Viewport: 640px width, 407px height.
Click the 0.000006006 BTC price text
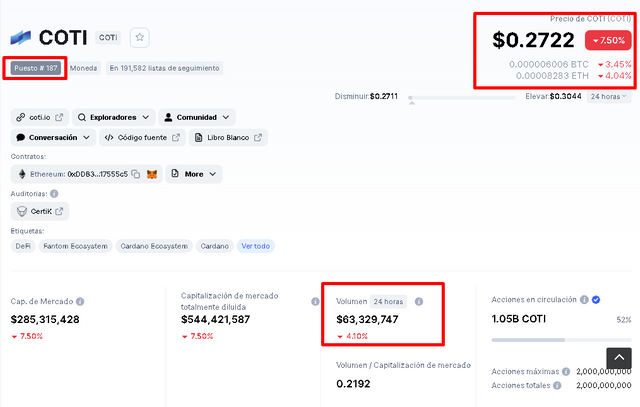pos(549,64)
